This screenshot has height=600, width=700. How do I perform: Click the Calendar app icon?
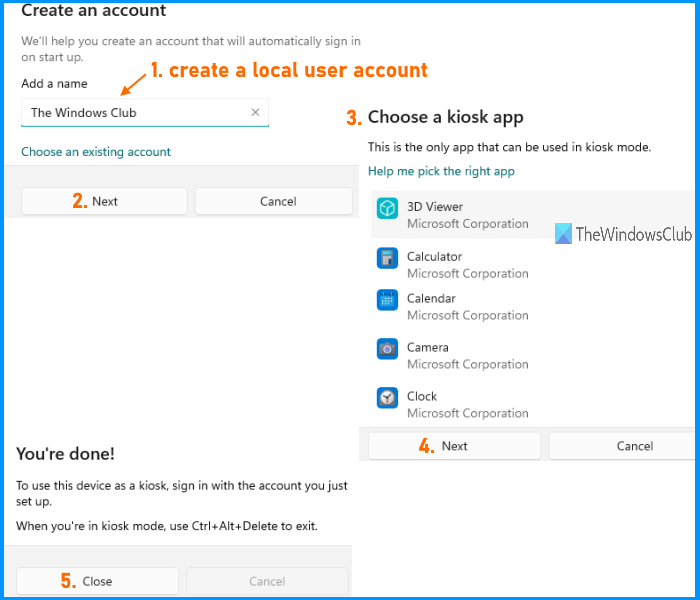(x=387, y=300)
